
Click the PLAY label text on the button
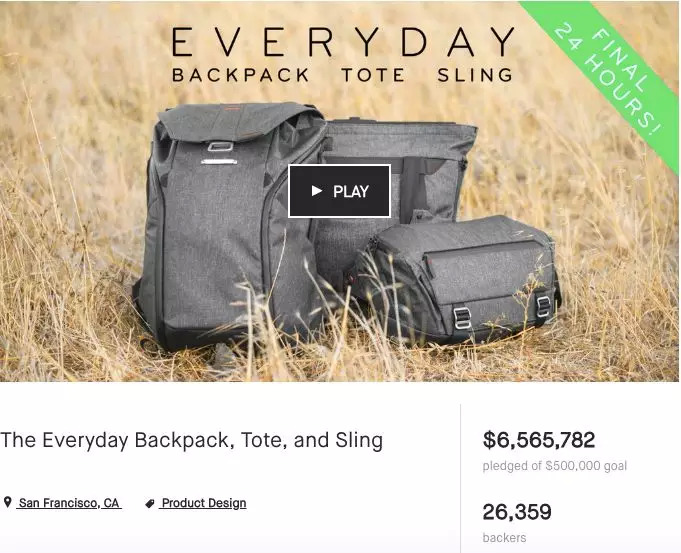(x=351, y=191)
